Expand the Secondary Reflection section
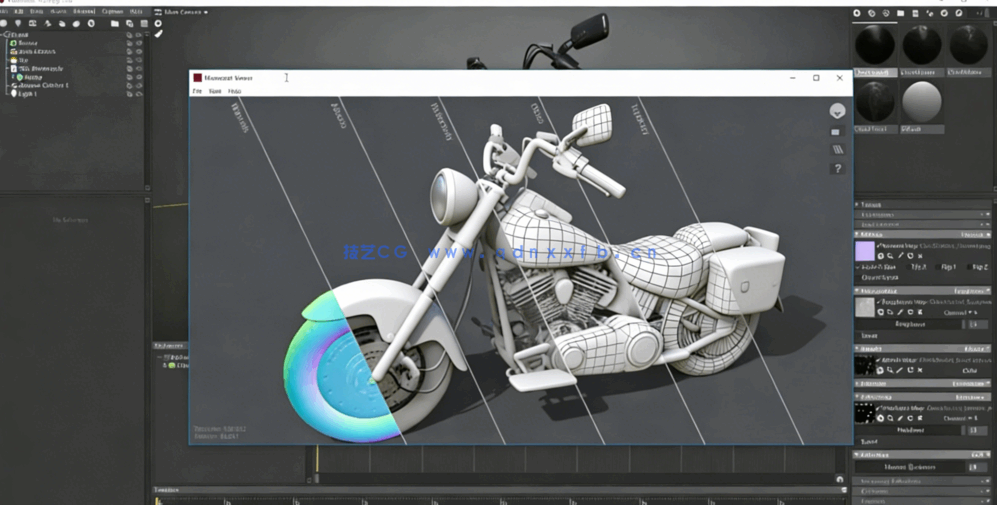The height and width of the screenshot is (505, 997). 922,481
